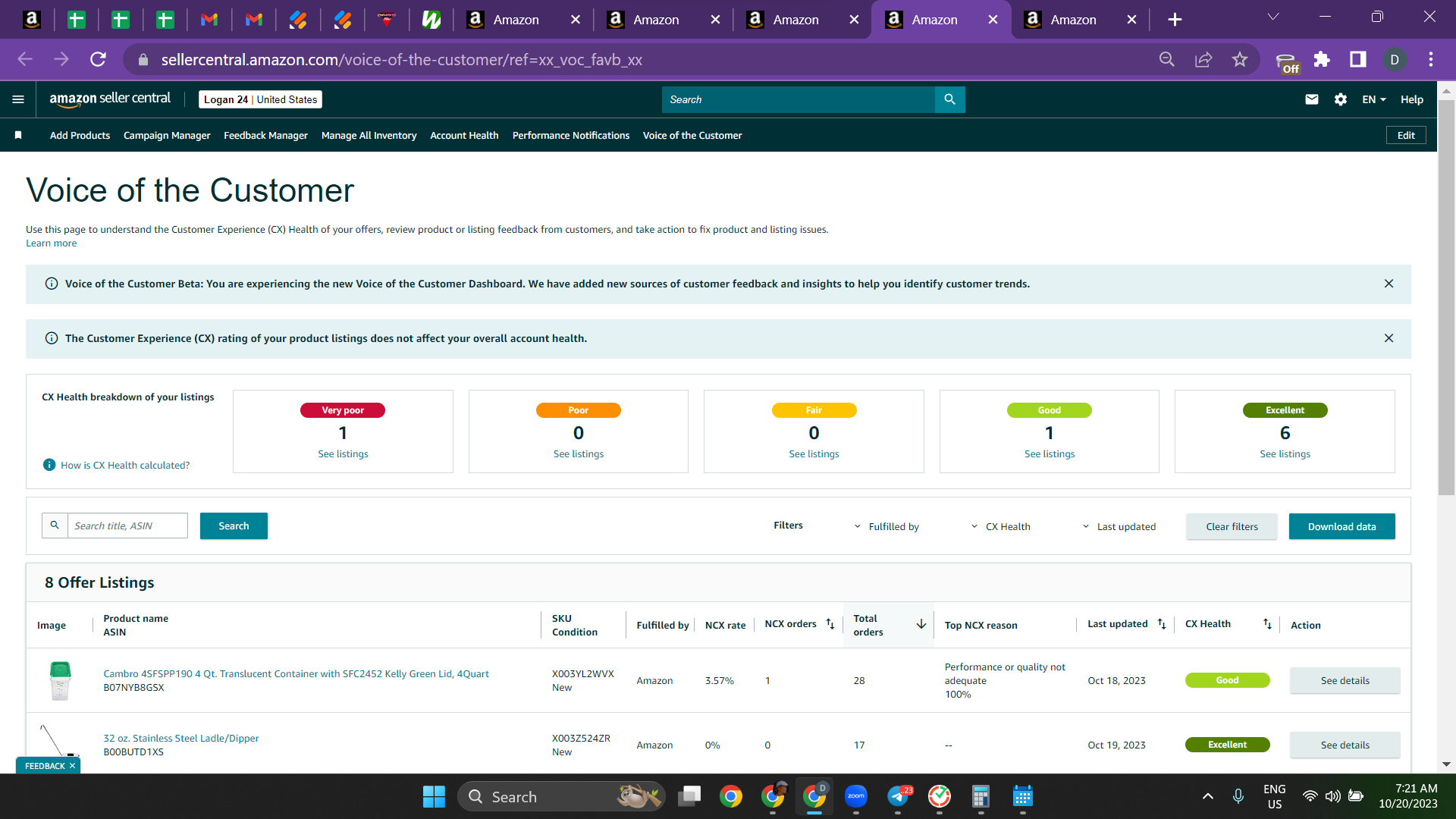See details for the Cambro container listing

pyautogui.click(x=1345, y=680)
